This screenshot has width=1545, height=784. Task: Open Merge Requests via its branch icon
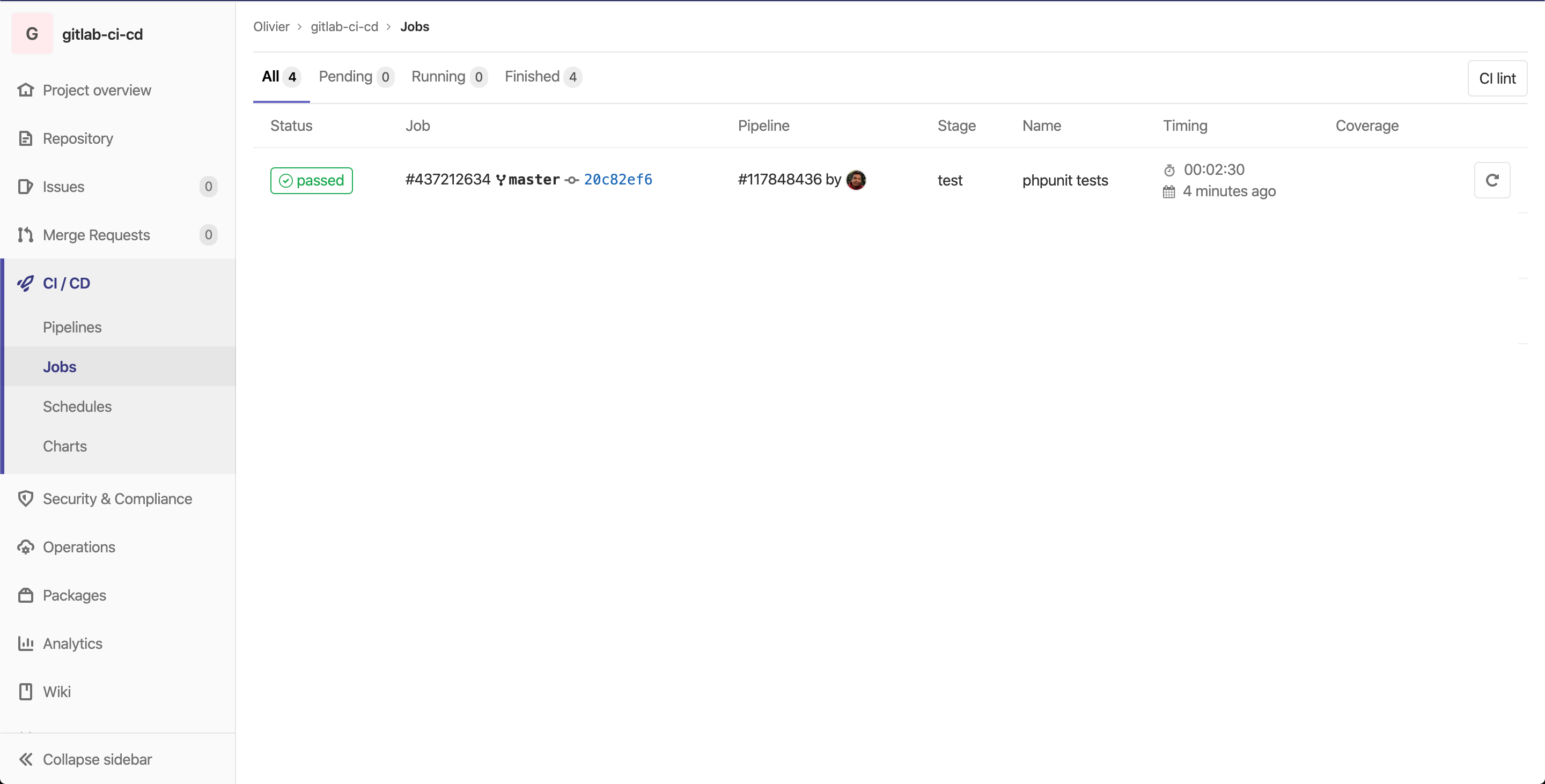(25, 235)
